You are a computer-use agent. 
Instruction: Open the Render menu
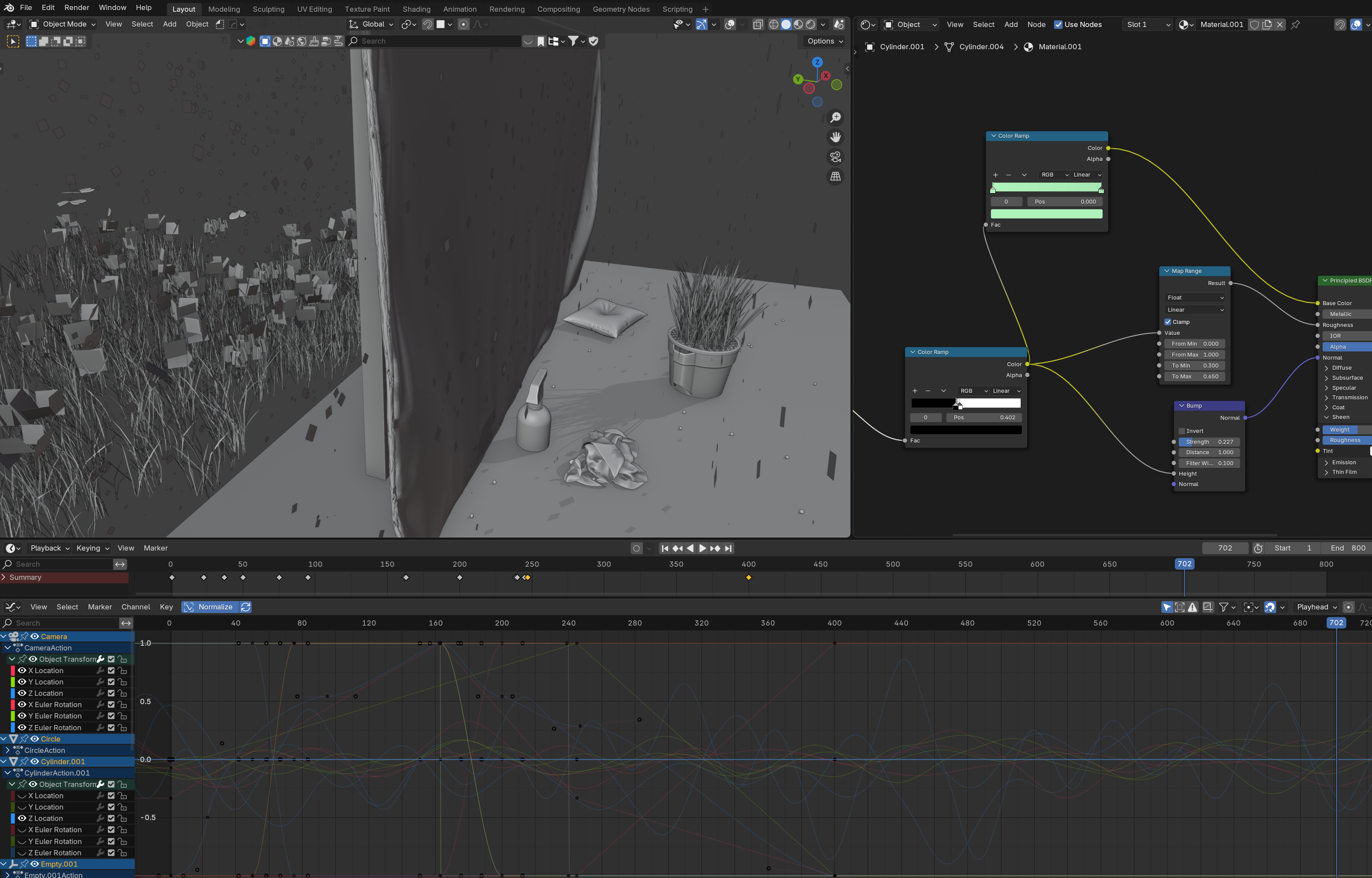(x=76, y=7)
